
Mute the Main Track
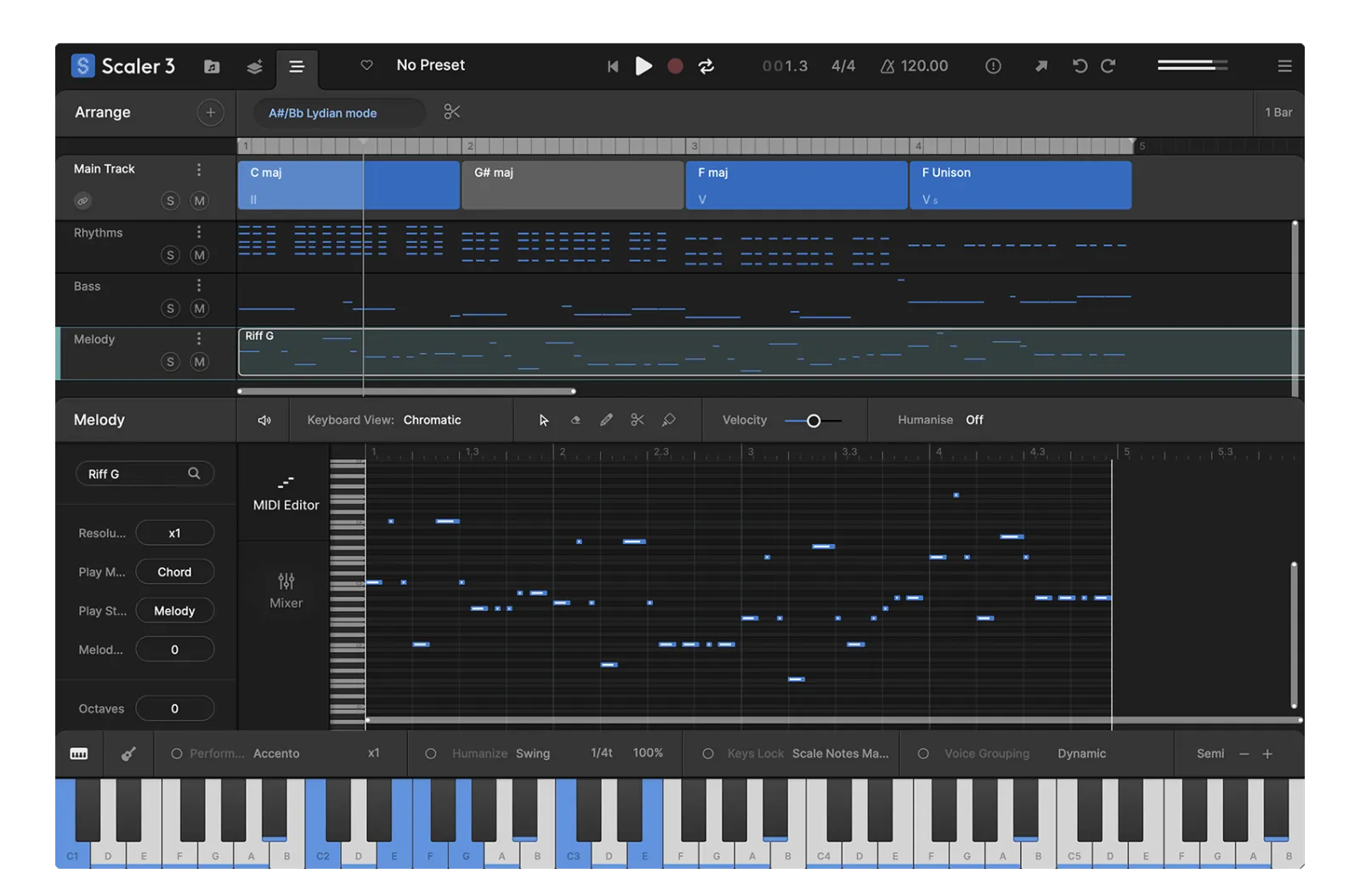199,201
